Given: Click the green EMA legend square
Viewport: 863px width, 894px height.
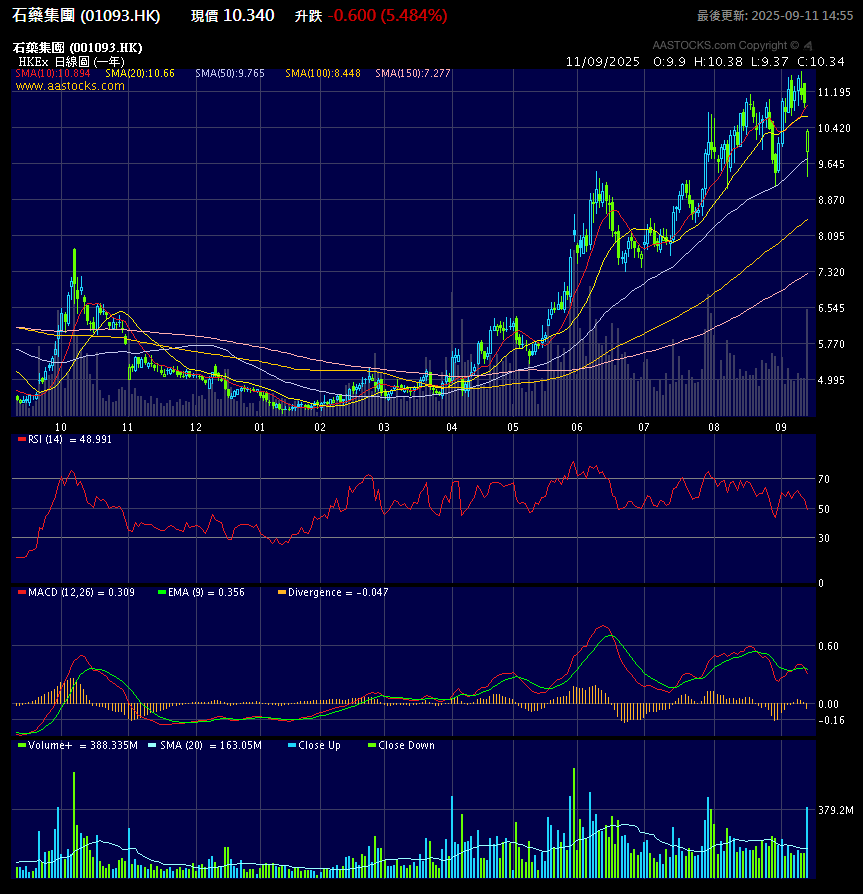Looking at the screenshot, I should click(x=162, y=592).
